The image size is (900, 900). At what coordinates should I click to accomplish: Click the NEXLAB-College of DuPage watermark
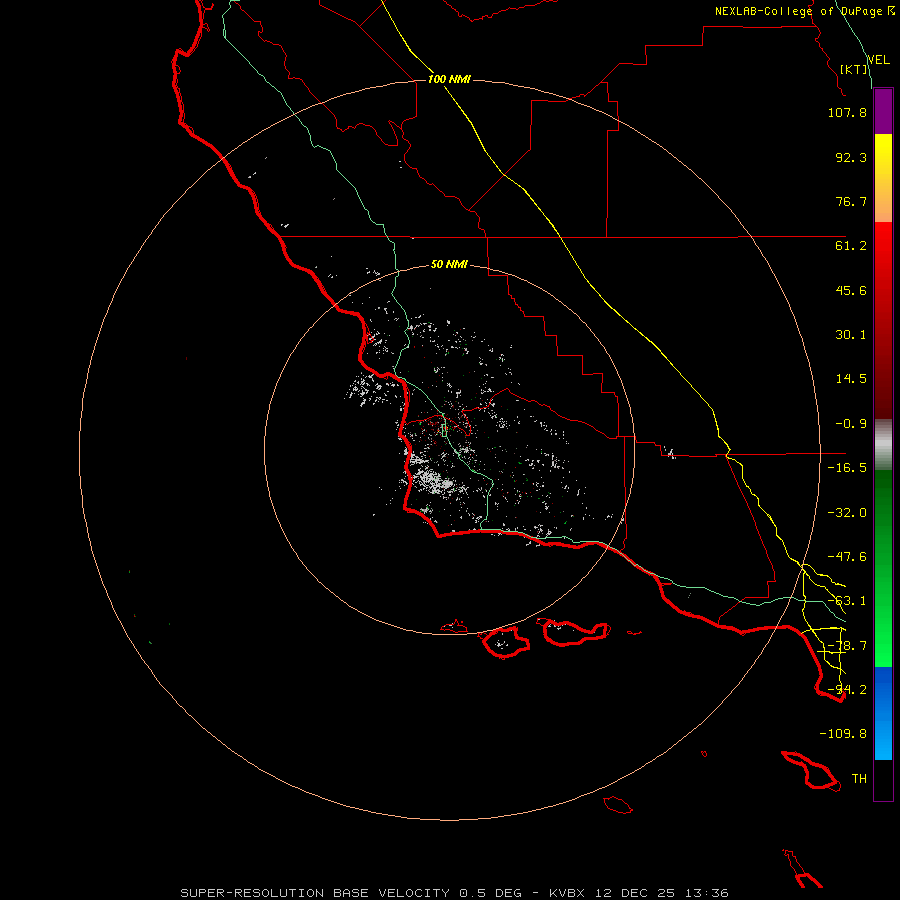pyautogui.click(x=804, y=11)
